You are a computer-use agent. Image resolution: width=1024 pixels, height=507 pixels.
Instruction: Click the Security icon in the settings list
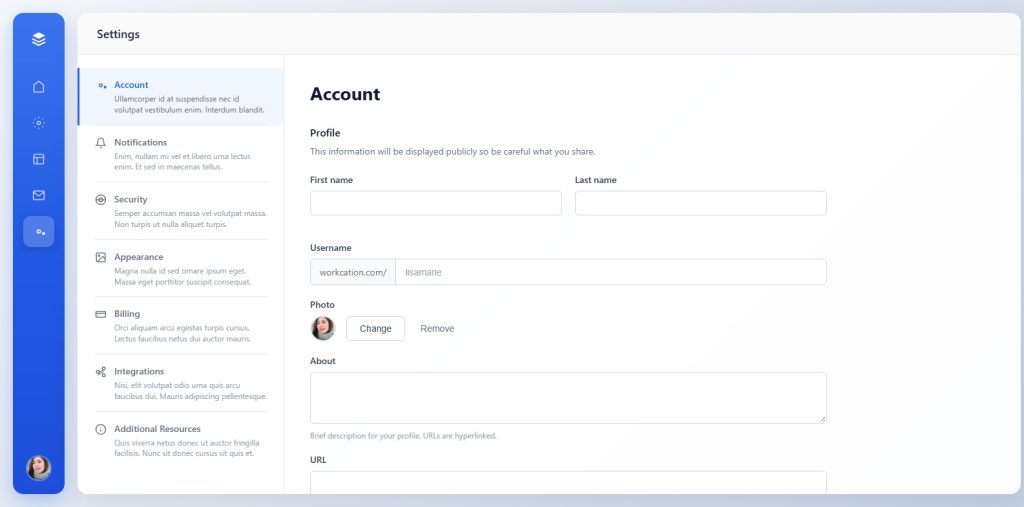101,200
